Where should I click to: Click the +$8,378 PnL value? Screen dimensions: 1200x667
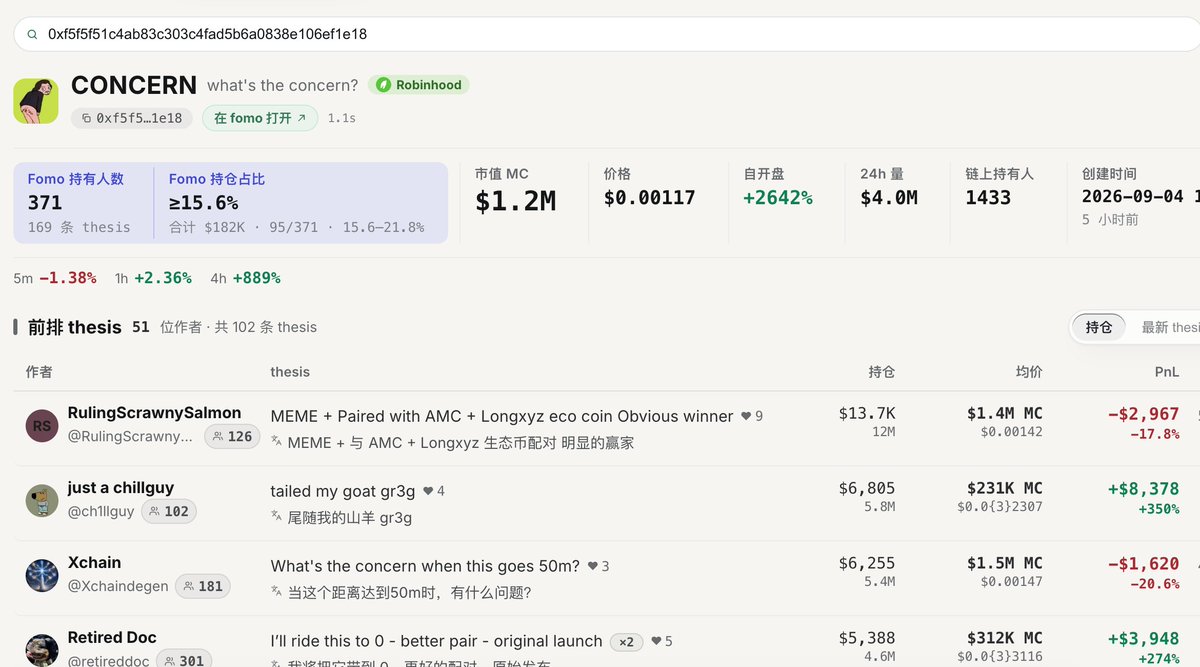[x=1143, y=488]
